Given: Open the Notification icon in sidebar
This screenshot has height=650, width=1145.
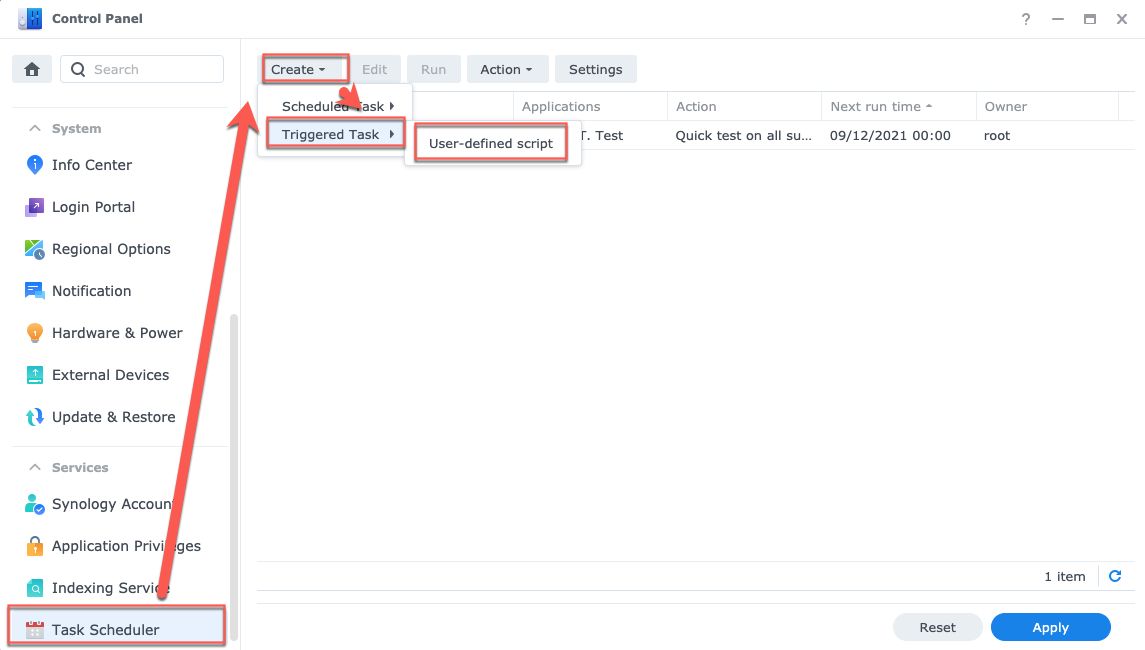Looking at the screenshot, I should pyautogui.click(x=35, y=291).
